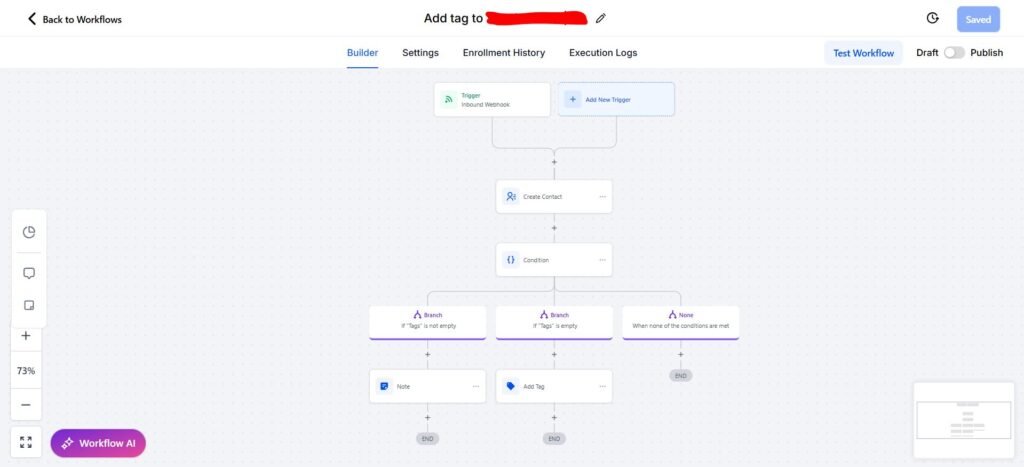
Task: Open Create Contact three-dot menu
Action: click(x=602, y=197)
